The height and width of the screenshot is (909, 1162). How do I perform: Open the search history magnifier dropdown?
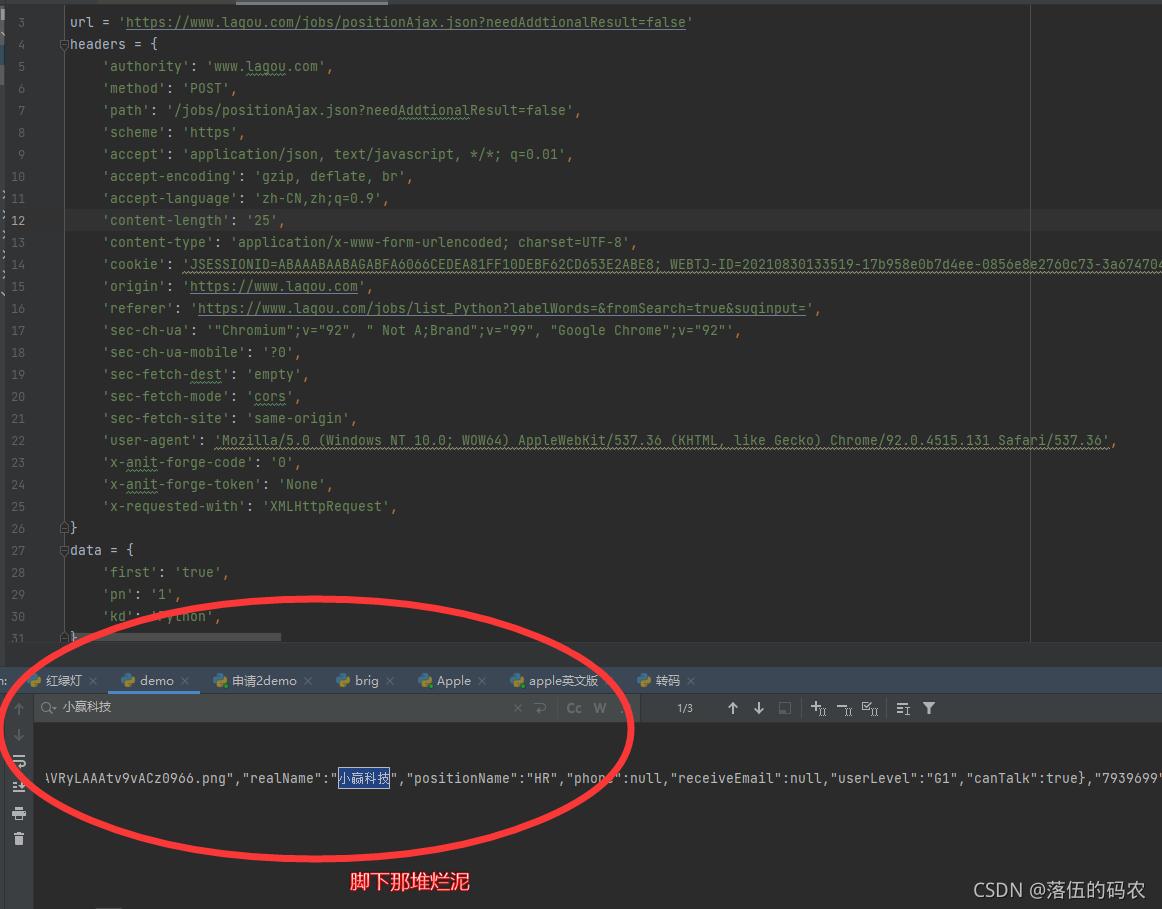(48, 707)
